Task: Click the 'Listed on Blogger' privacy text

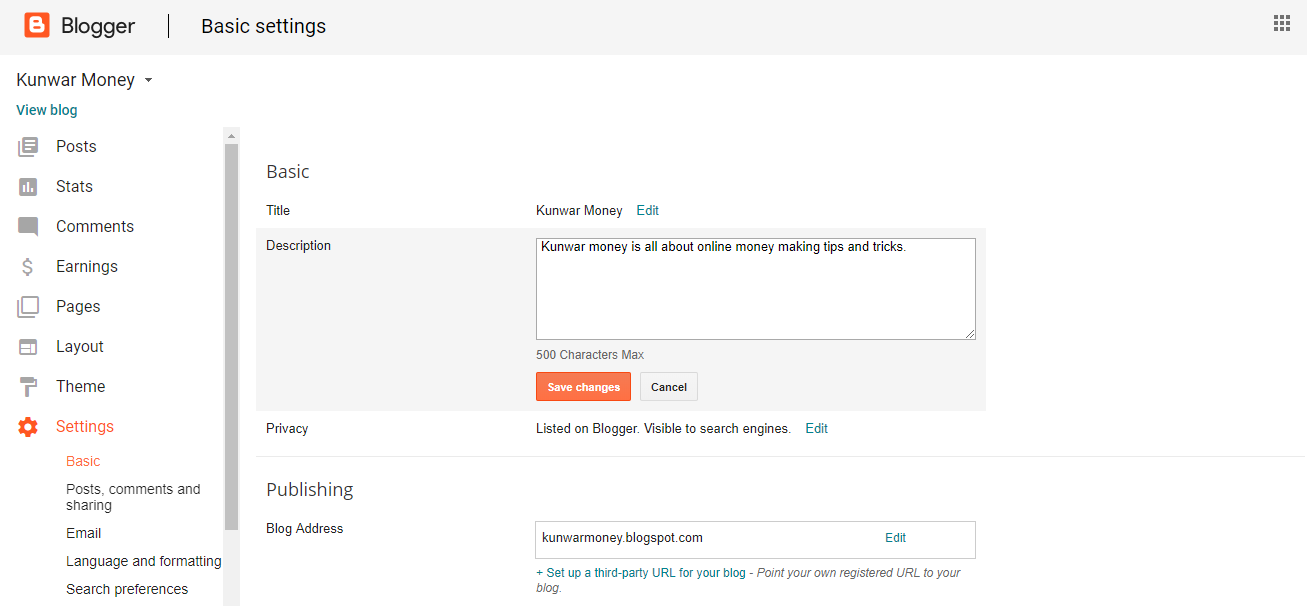Action: (663, 428)
